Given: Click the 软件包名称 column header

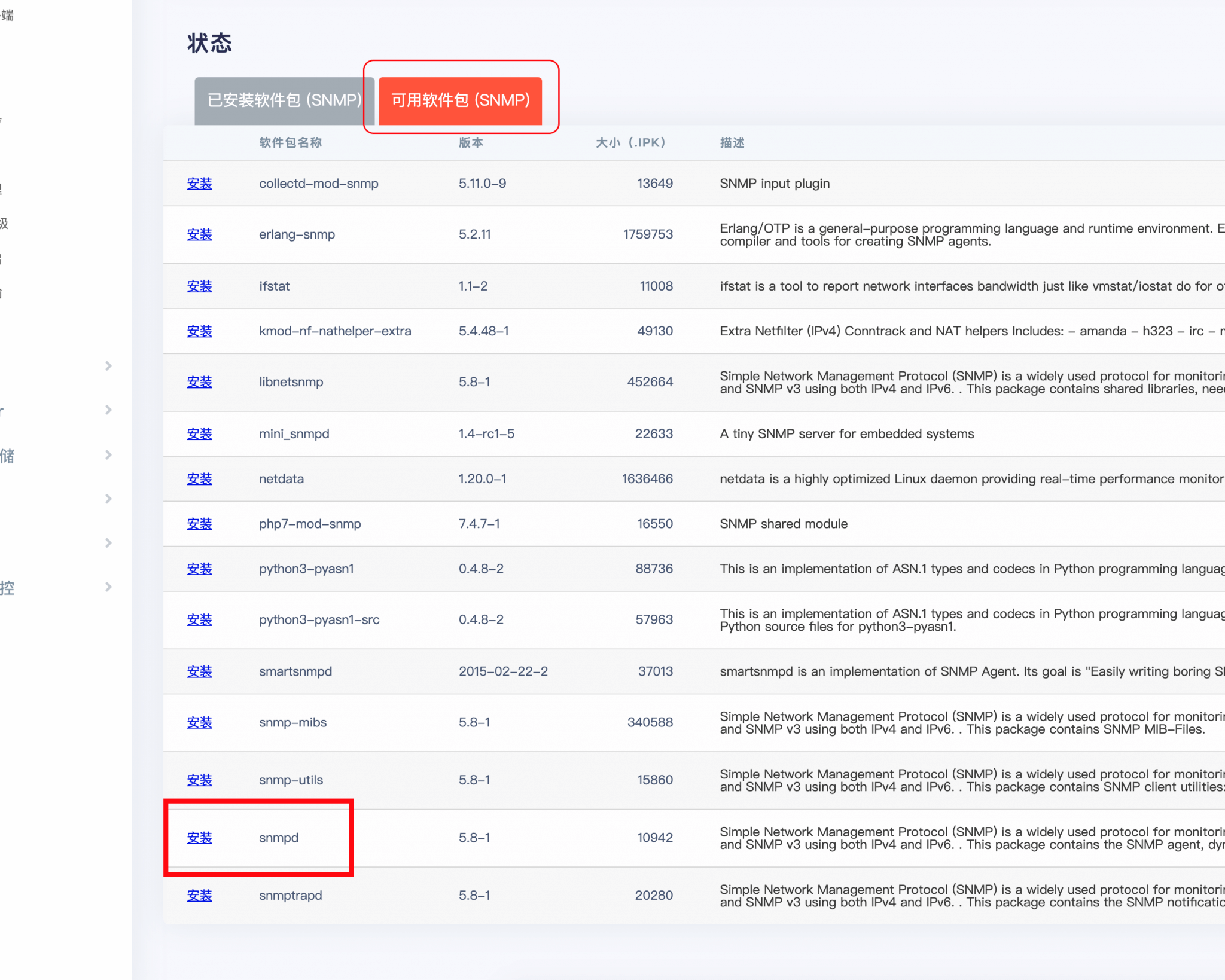Looking at the screenshot, I should coord(290,142).
